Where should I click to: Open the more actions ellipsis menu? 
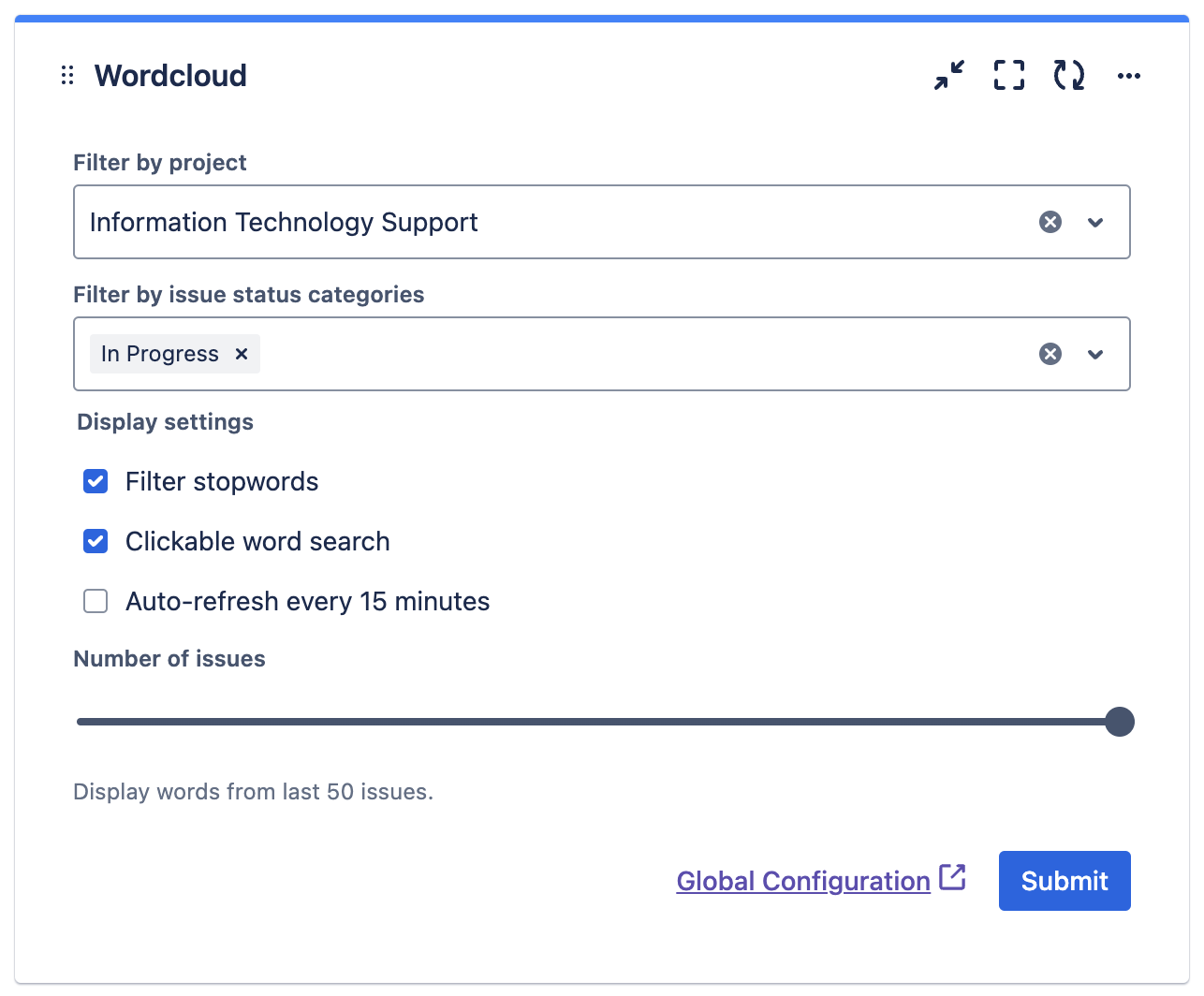tap(1128, 76)
